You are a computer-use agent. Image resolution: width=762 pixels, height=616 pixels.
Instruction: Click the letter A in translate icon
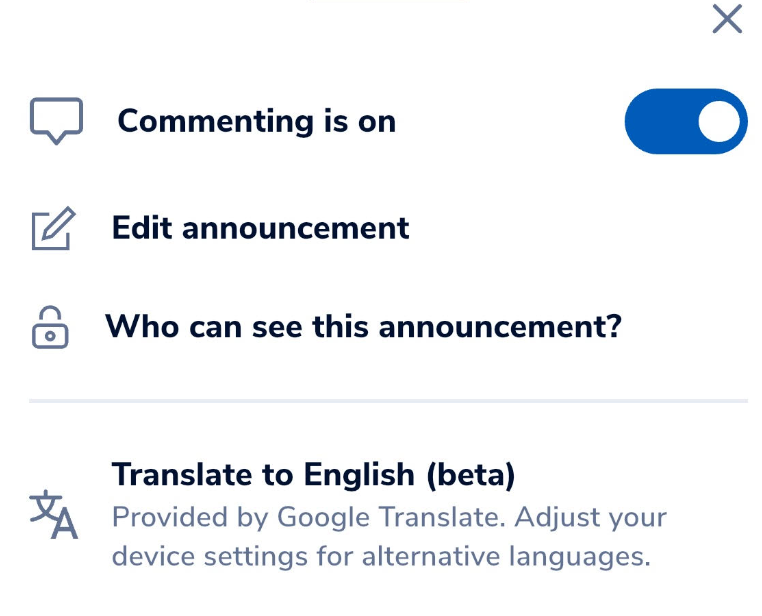coord(65,524)
